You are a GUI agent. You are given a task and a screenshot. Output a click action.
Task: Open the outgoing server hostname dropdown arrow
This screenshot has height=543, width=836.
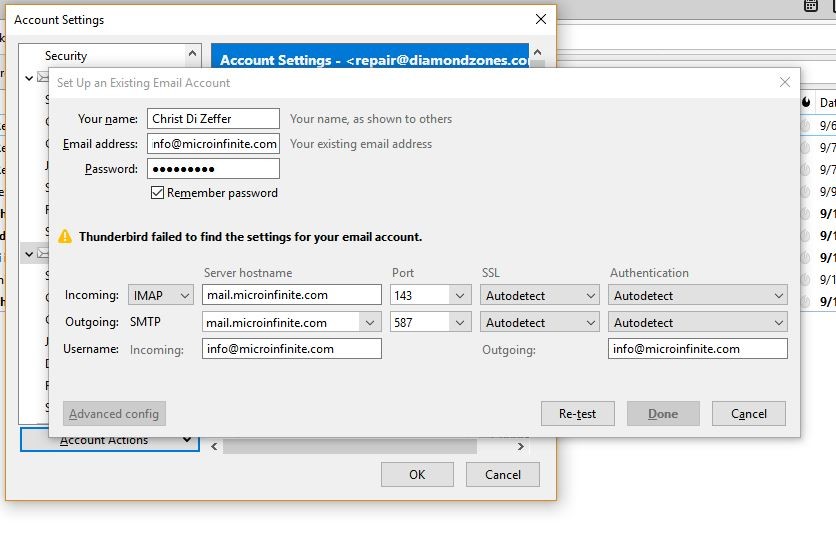369,322
